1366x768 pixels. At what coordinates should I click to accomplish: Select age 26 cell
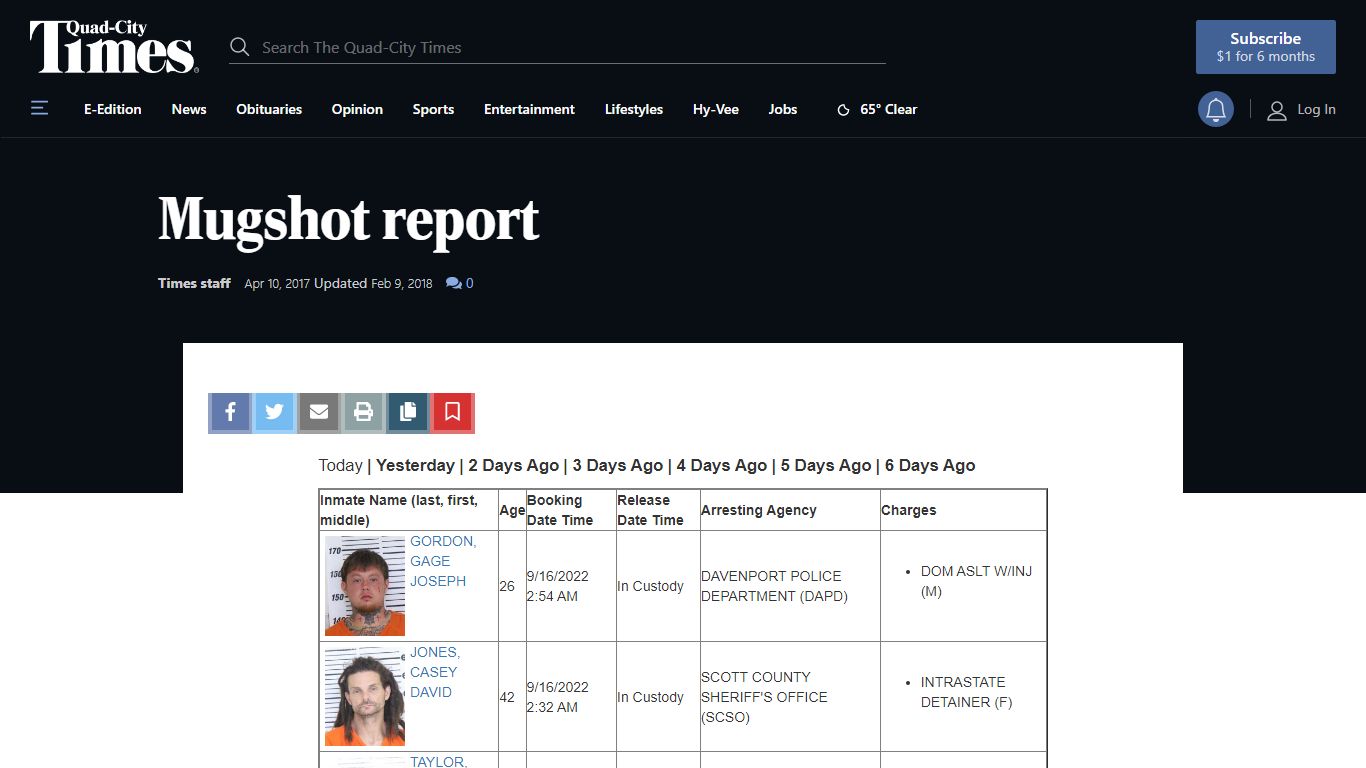[x=512, y=586]
